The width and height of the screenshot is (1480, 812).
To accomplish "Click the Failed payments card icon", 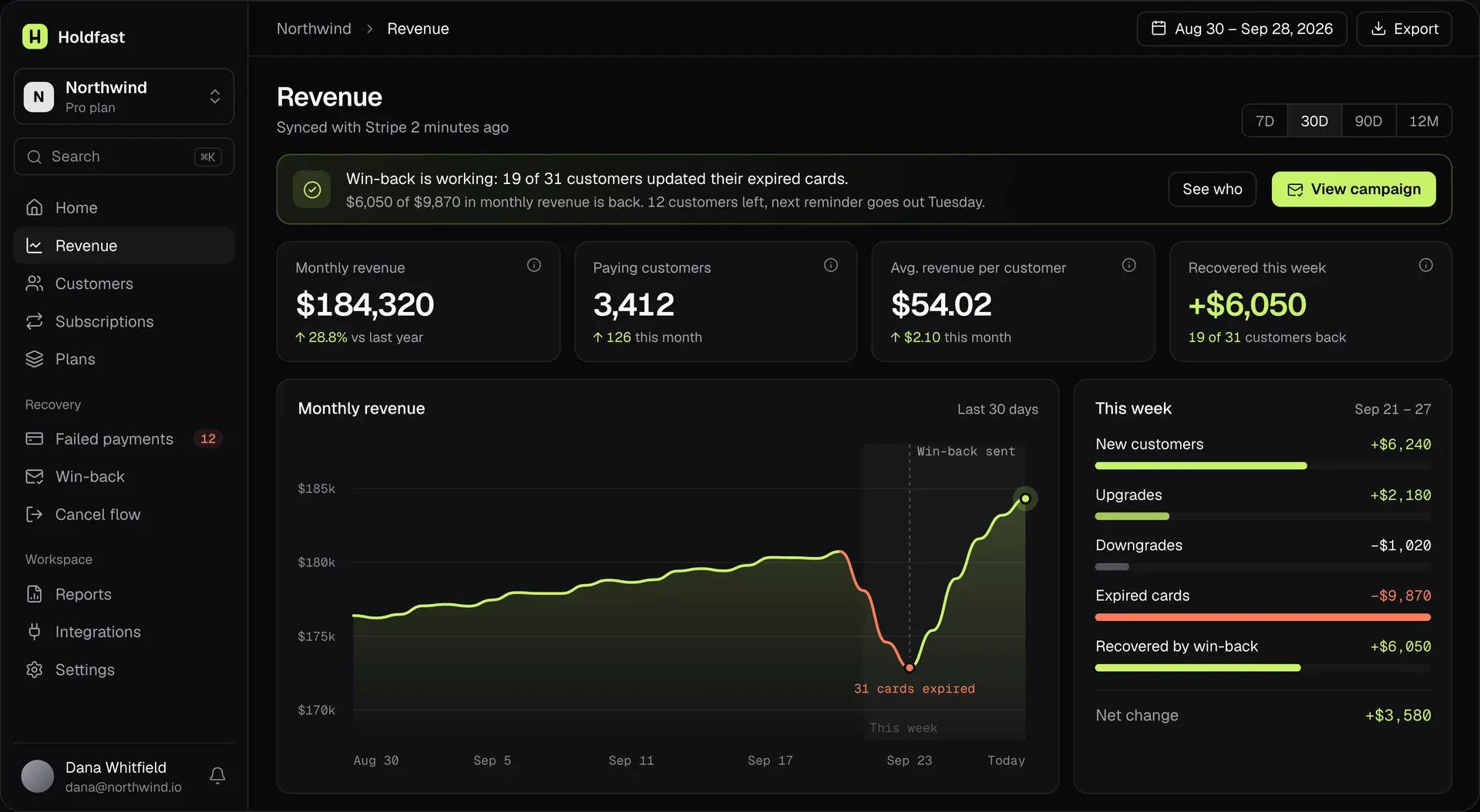I will [34, 438].
